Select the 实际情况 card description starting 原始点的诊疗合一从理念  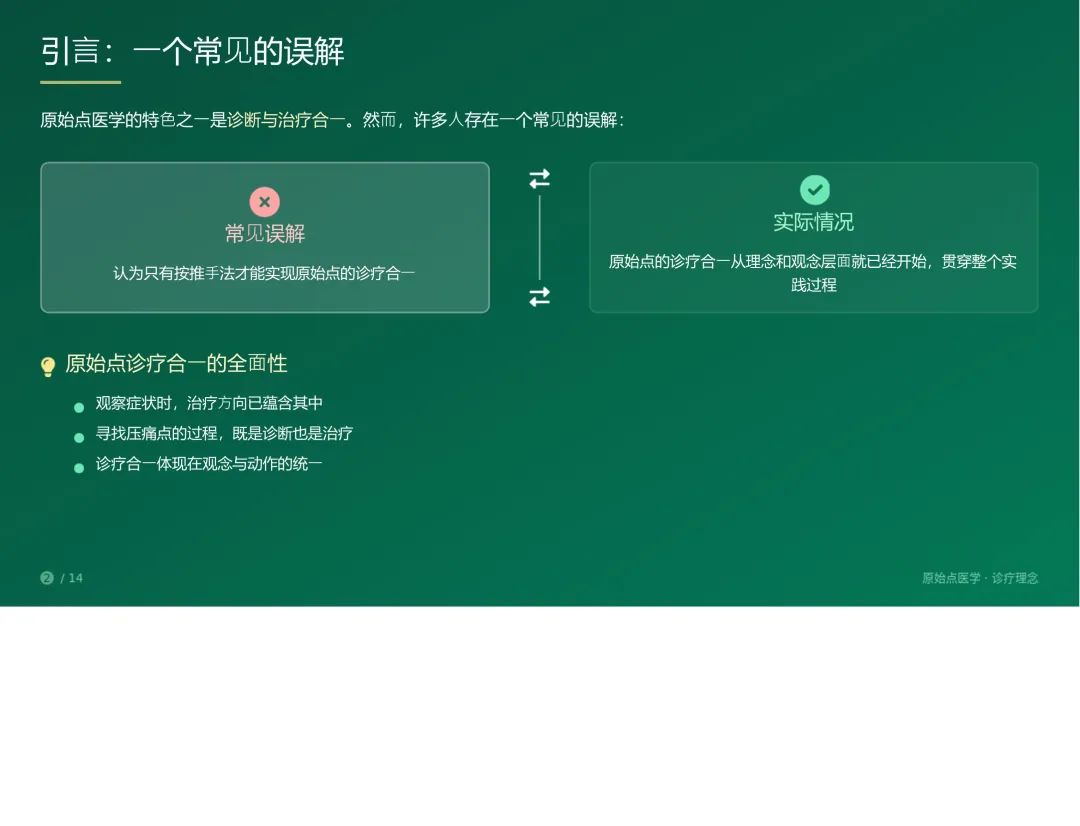coord(813,273)
